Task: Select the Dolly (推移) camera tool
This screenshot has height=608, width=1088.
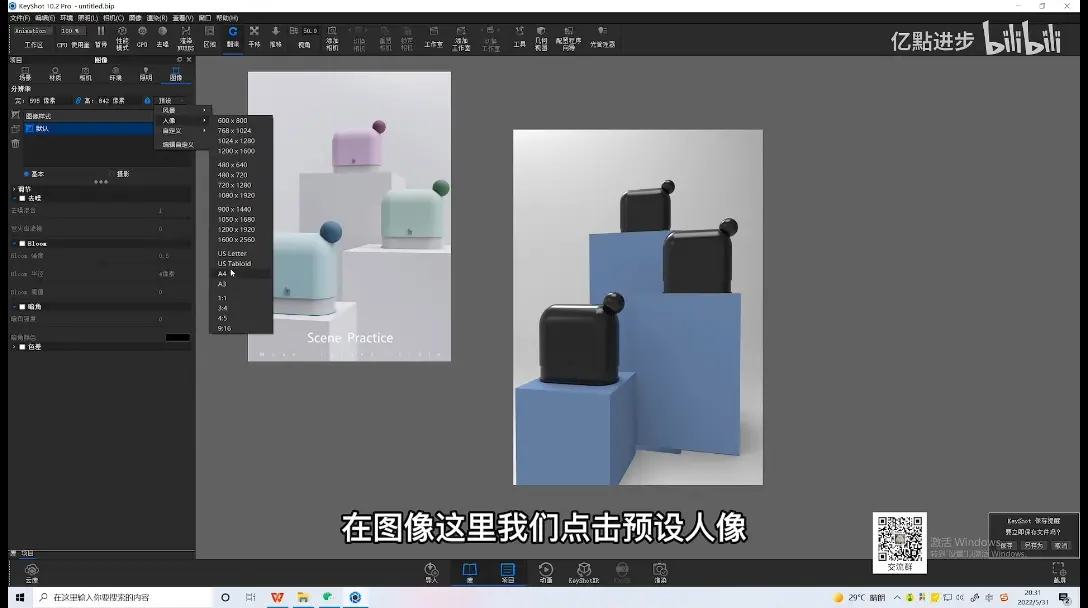Action: (x=275, y=37)
